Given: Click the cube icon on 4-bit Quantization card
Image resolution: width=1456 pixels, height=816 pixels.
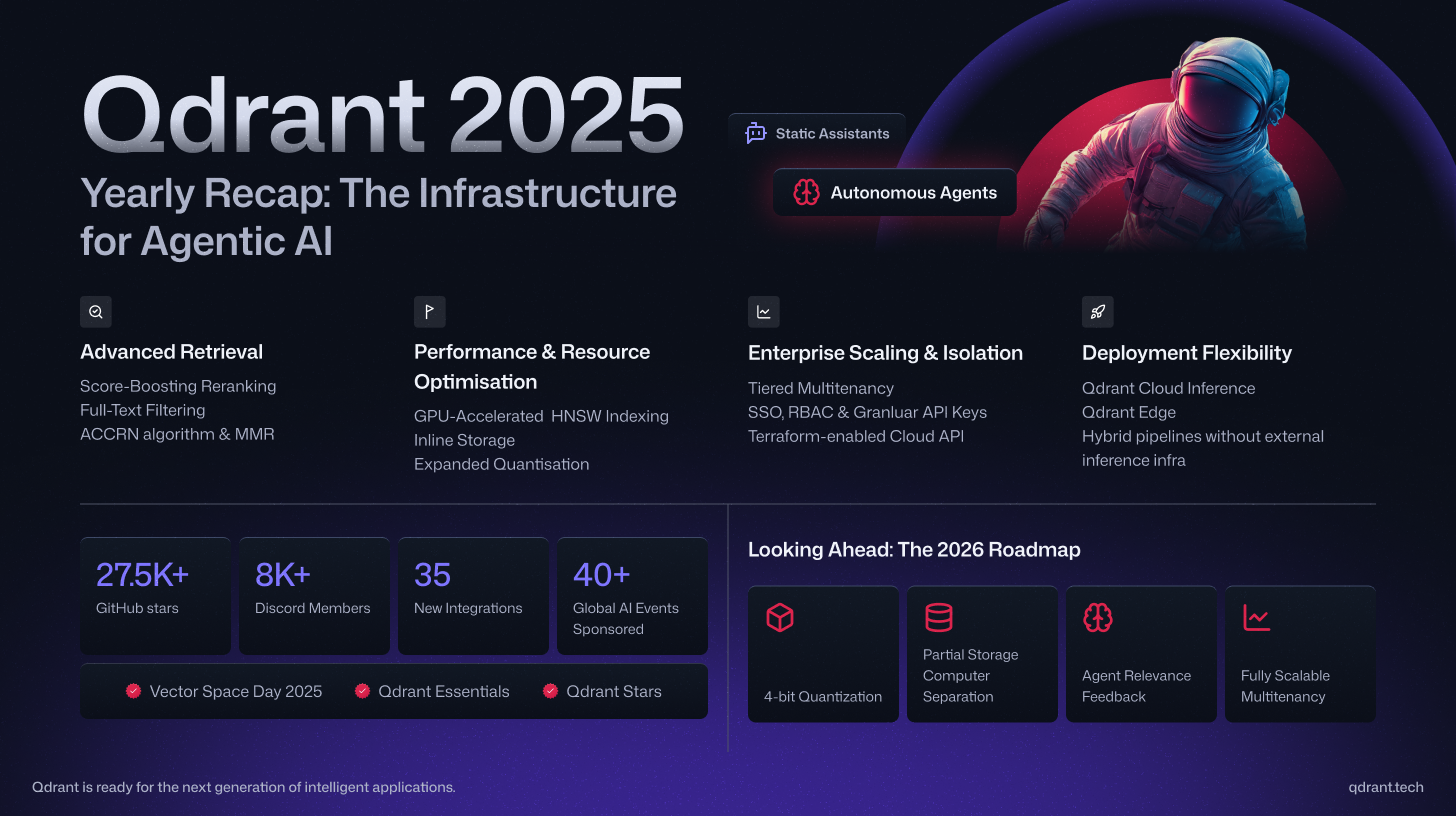Looking at the screenshot, I should coord(780,618).
